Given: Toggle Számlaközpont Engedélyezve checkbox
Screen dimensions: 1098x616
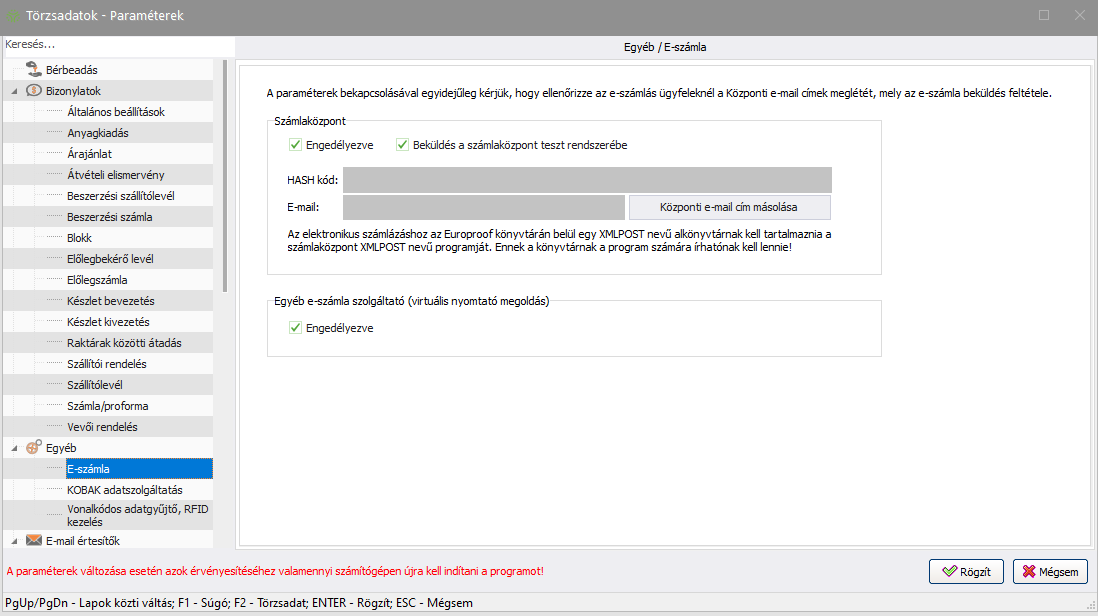Looking at the screenshot, I should point(295,145).
